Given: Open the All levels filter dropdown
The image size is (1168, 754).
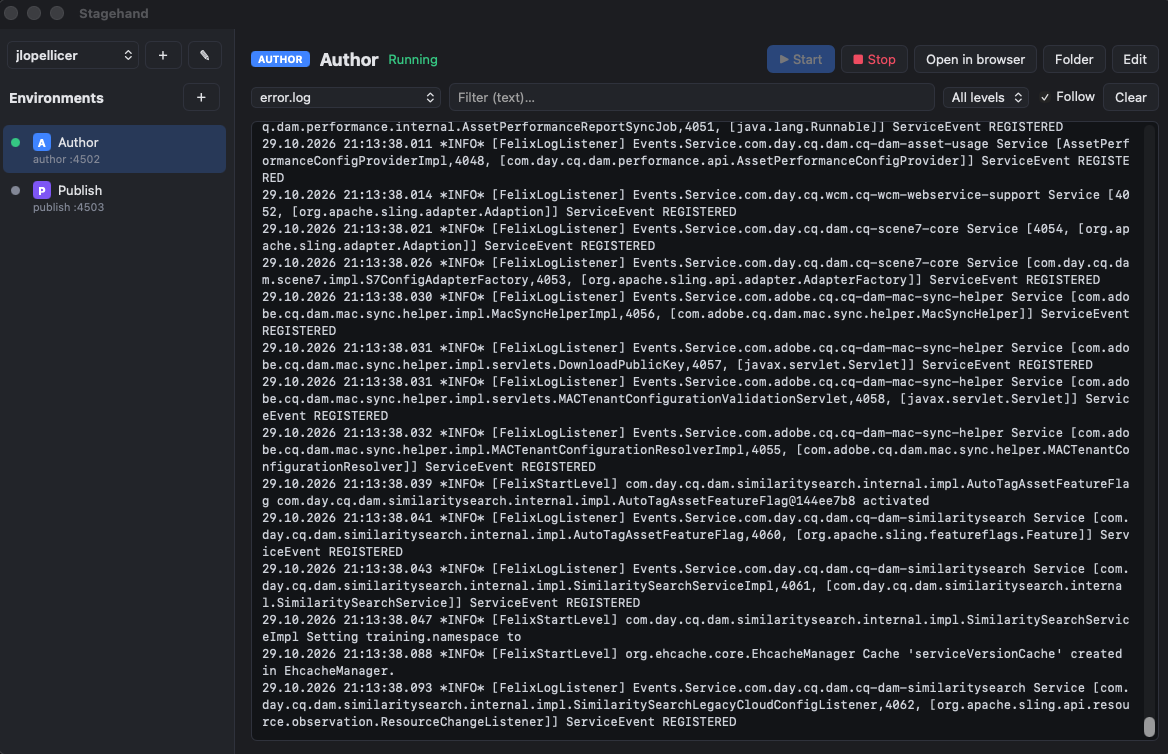Looking at the screenshot, I should click(986, 98).
